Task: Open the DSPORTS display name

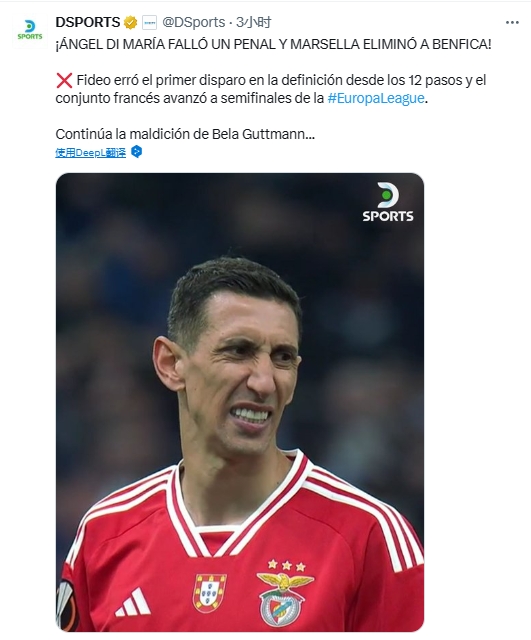Action: (x=88, y=22)
